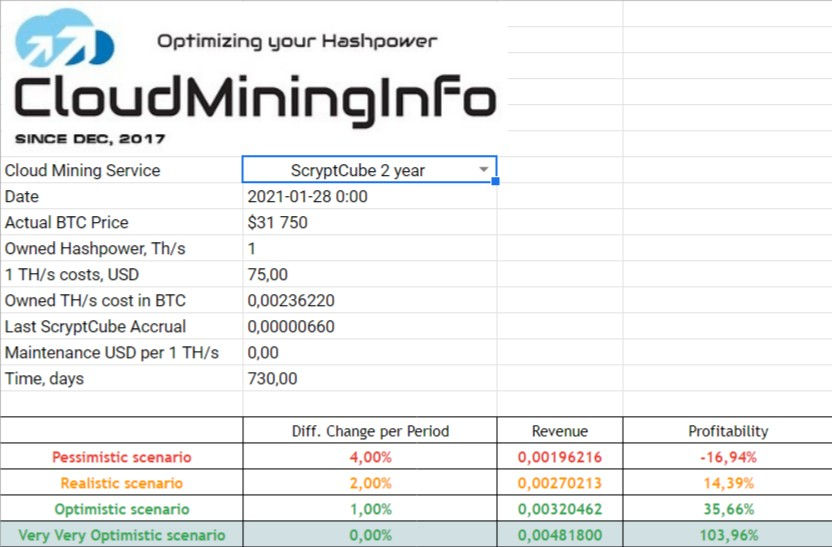Click the 'Owned Hashpower, Th/s' label
The width and height of the screenshot is (832, 547).
tap(95, 248)
